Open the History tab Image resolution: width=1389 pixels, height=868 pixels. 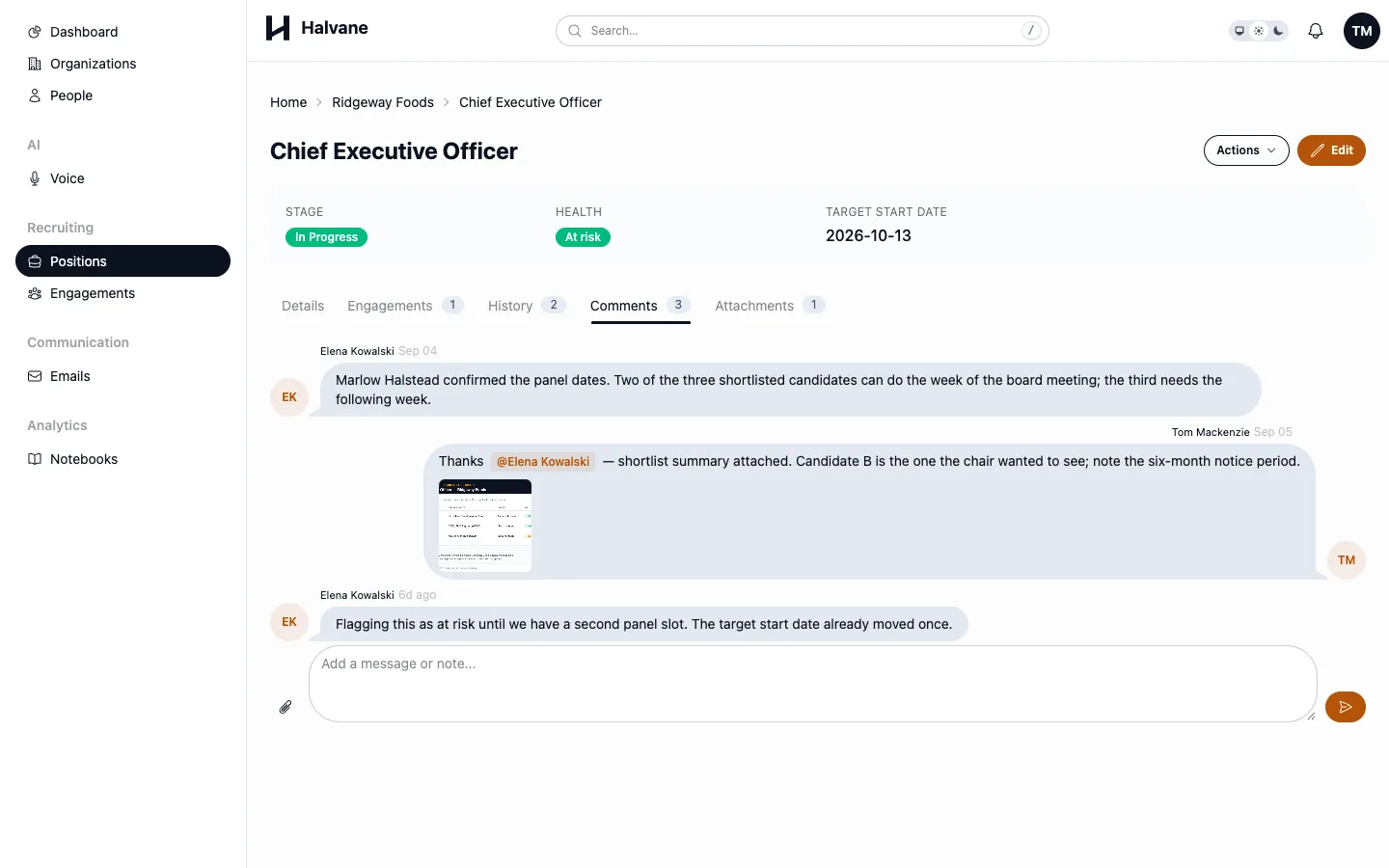click(526, 306)
